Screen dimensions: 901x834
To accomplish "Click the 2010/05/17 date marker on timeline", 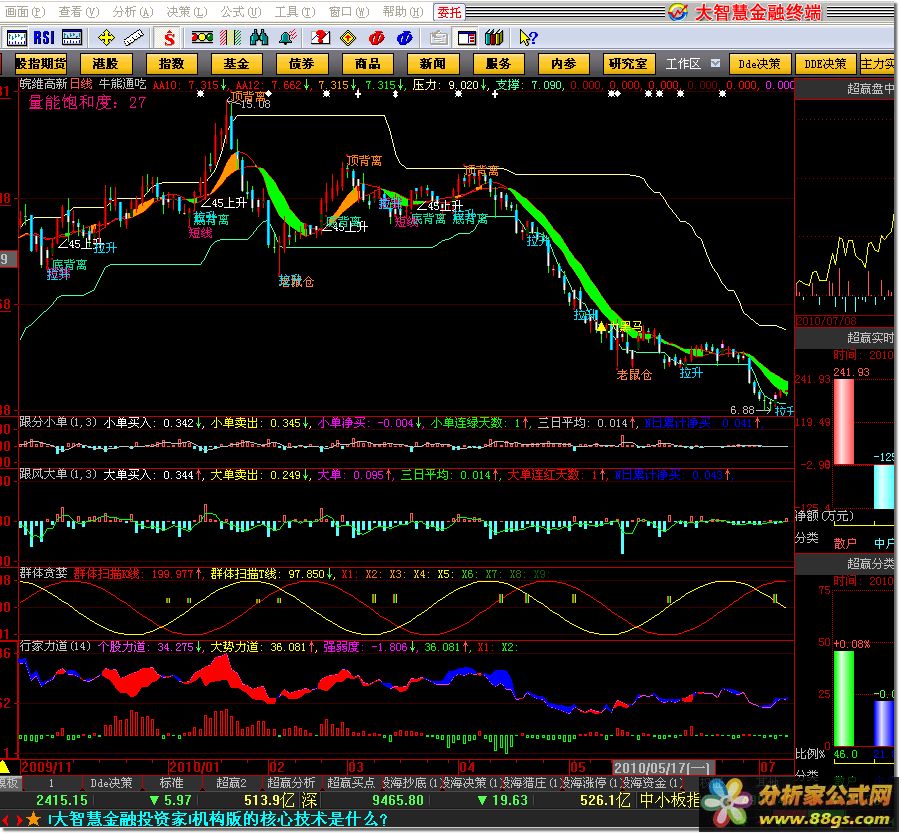I will (663, 768).
